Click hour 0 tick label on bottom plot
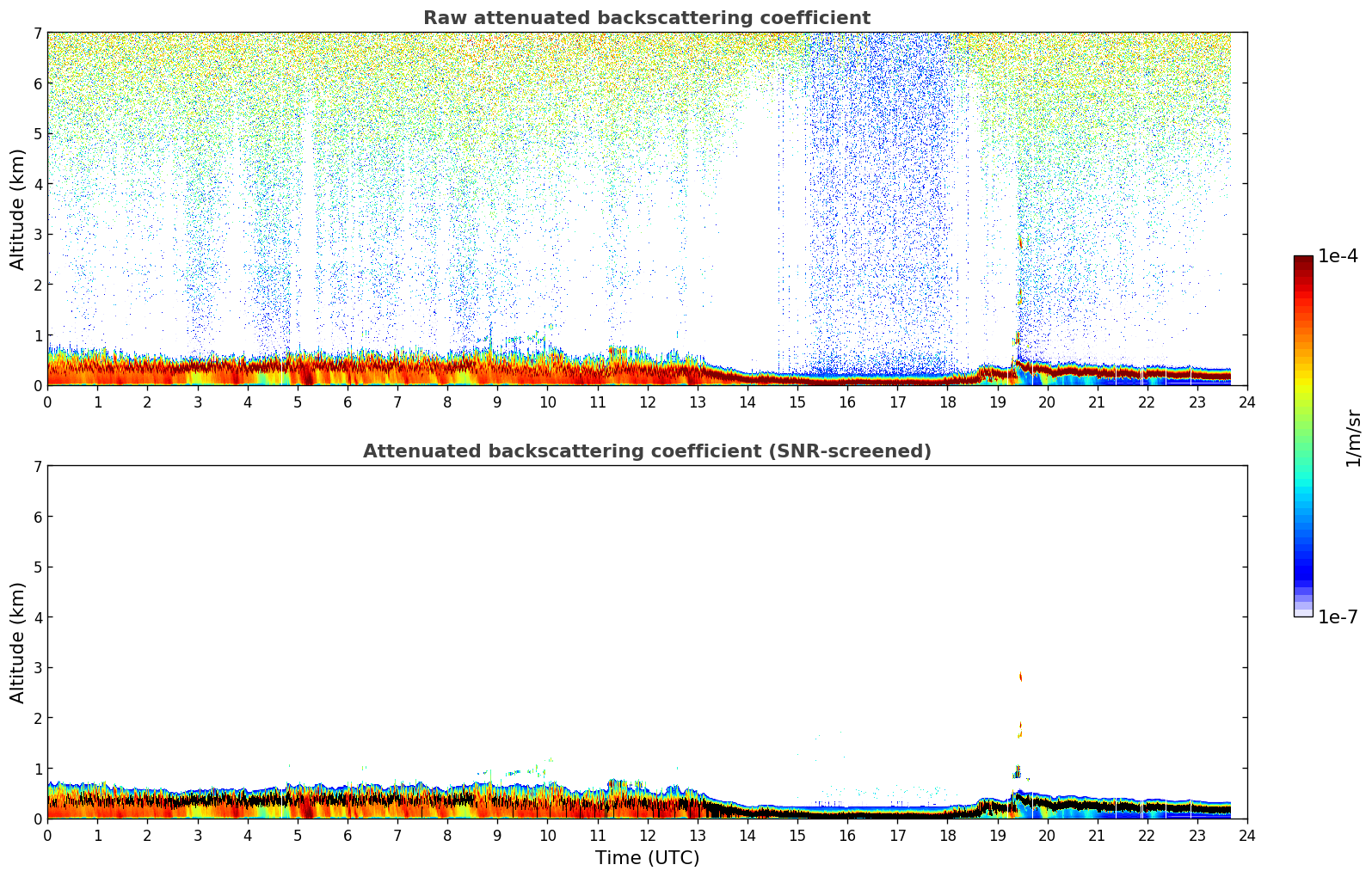Viewport: 1372px width, 877px height. pyautogui.click(x=47, y=835)
